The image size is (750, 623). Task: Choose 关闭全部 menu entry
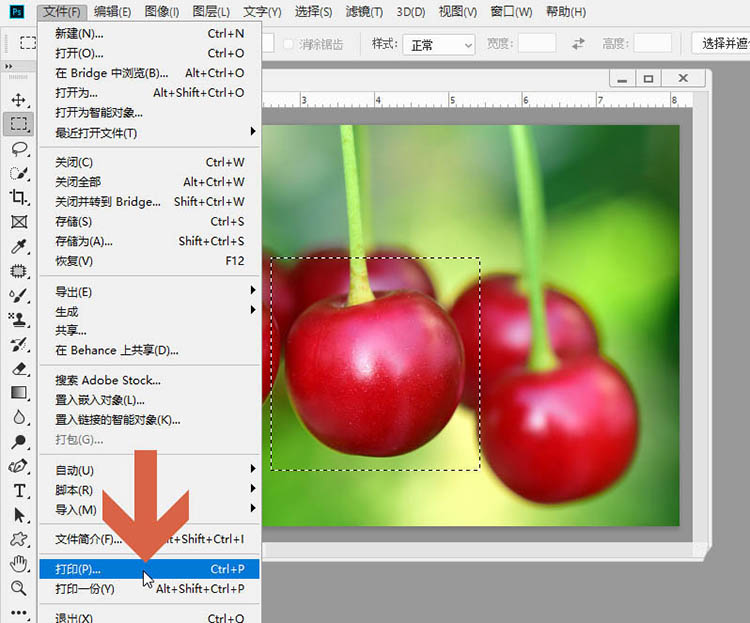pyautogui.click(x=150, y=182)
